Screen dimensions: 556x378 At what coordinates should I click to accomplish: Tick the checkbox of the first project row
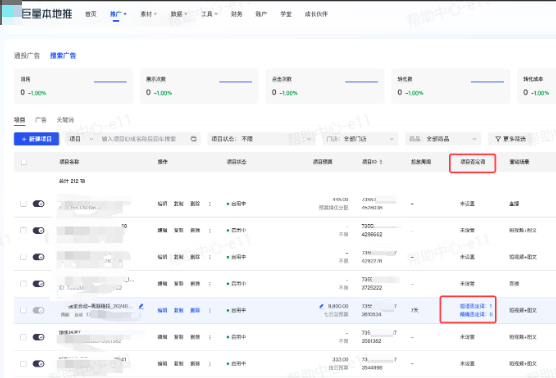point(23,204)
